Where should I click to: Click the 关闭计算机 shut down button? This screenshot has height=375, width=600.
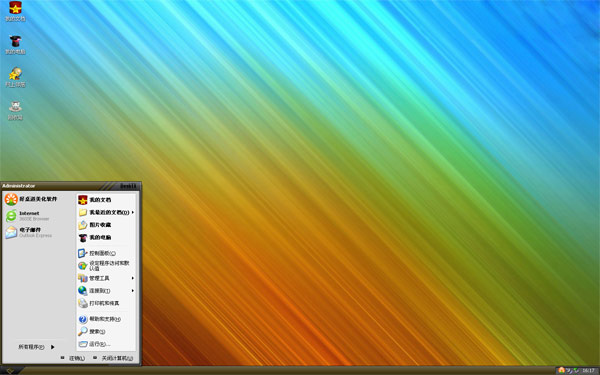[113, 358]
